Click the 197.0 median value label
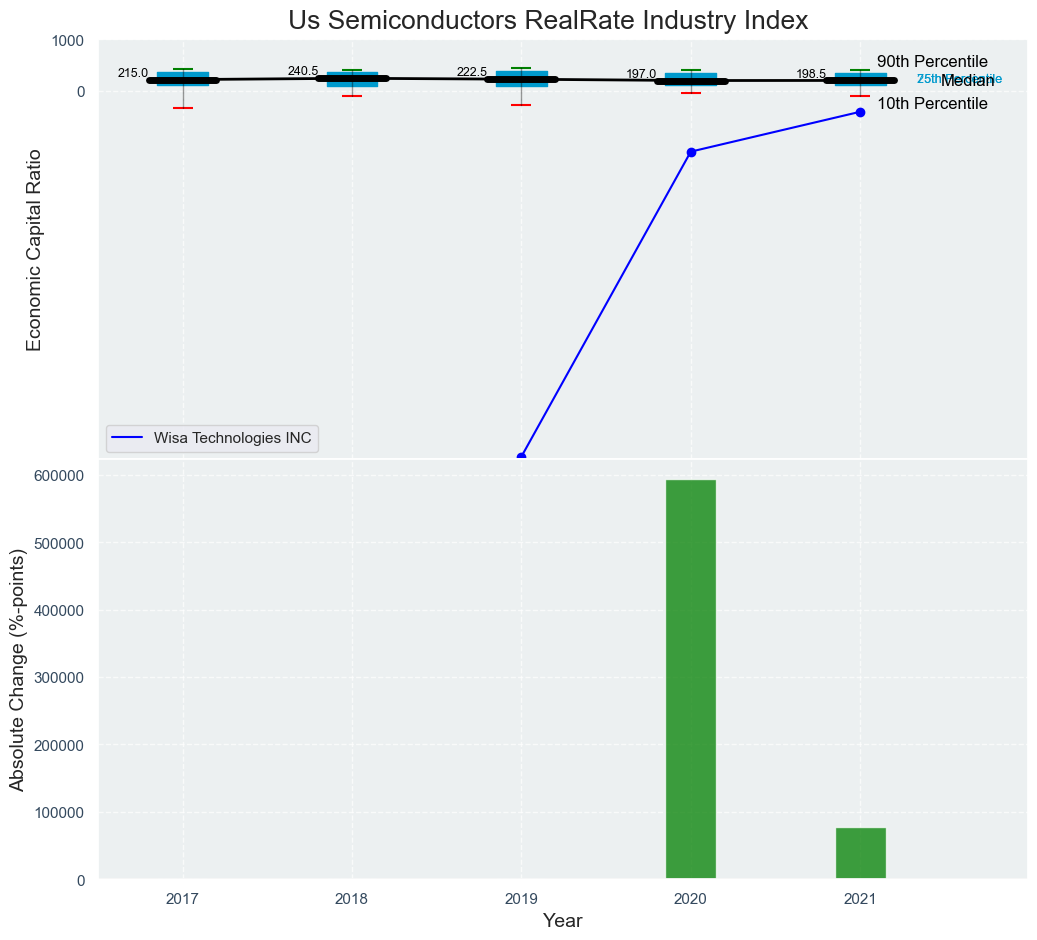 point(641,74)
